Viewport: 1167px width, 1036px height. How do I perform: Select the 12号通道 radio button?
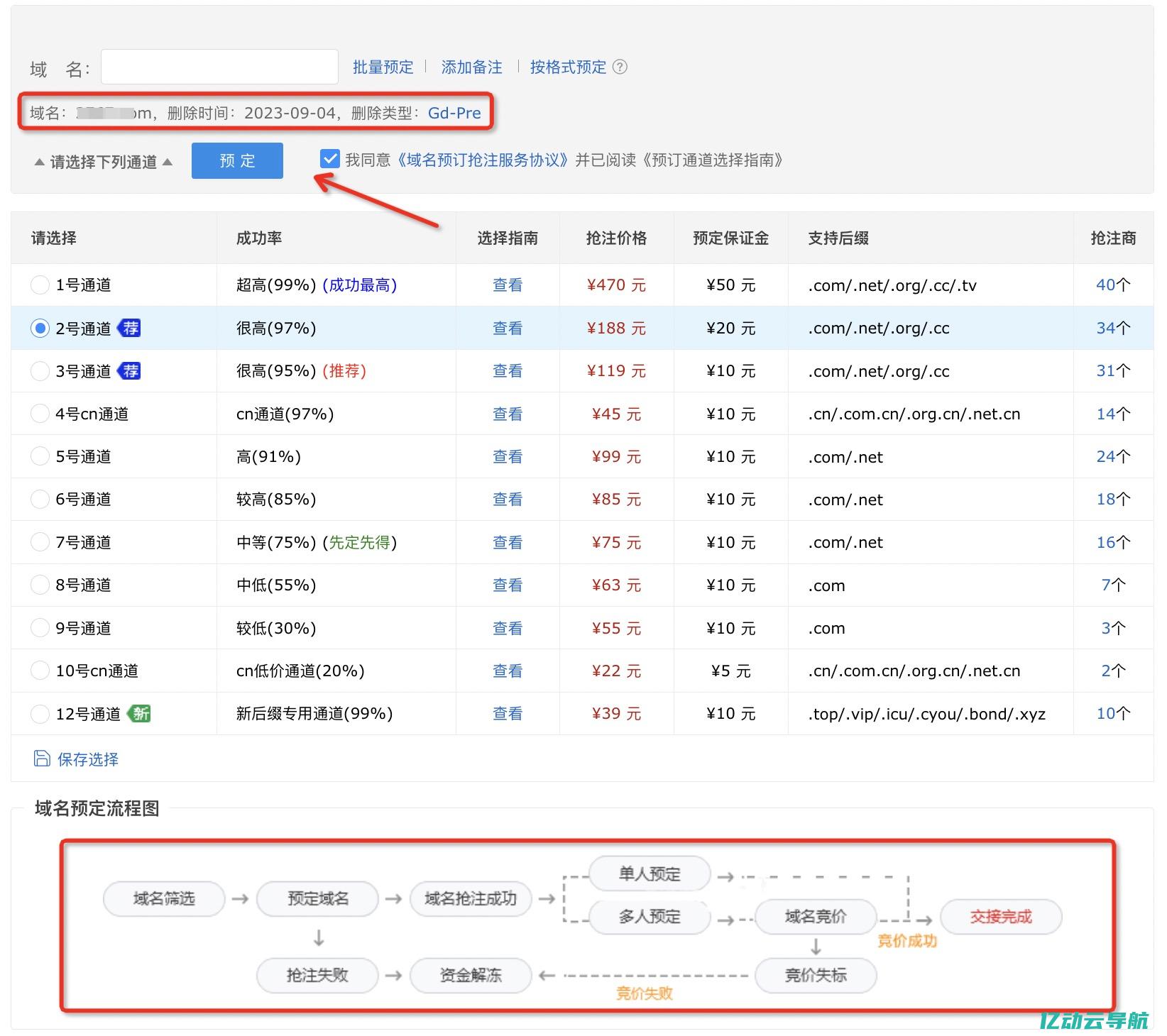[40, 713]
